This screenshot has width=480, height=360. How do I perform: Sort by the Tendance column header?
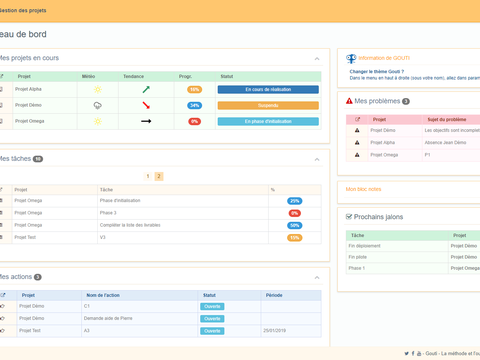133,76
